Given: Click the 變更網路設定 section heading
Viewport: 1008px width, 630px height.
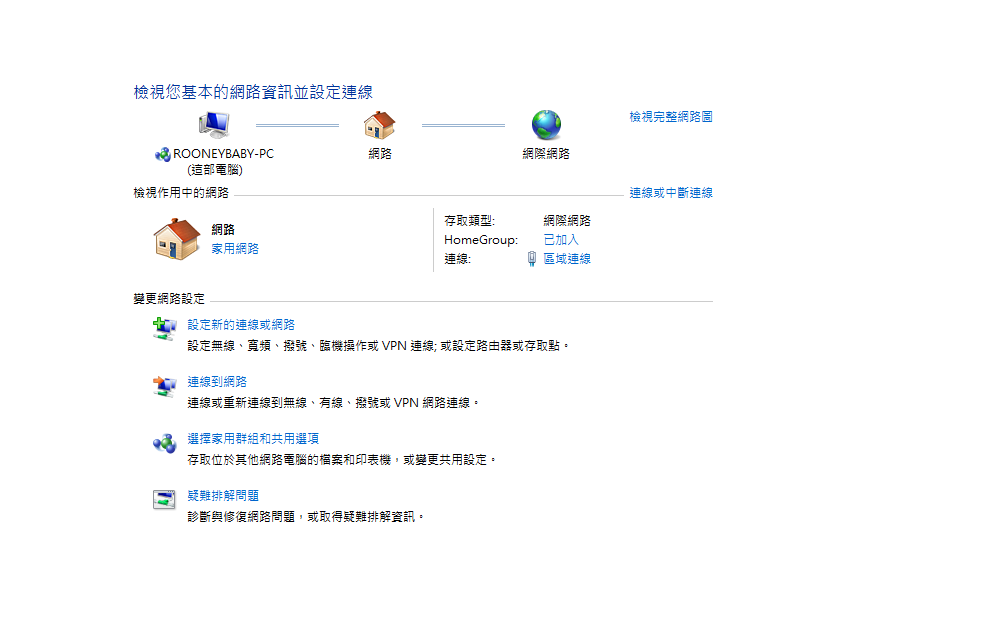Looking at the screenshot, I should (x=169, y=299).
